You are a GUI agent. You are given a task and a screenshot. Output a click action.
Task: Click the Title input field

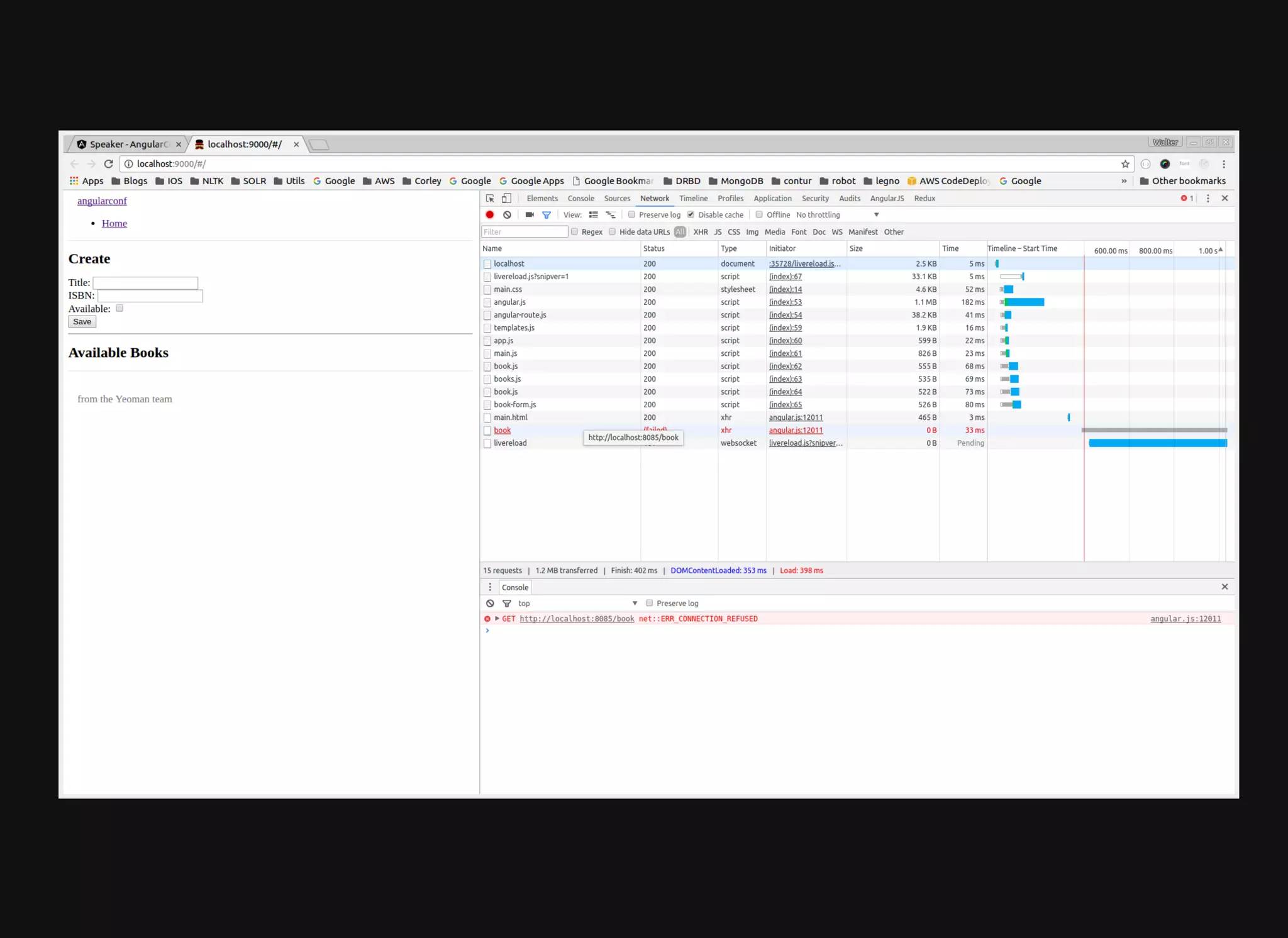click(x=145, y=283)
